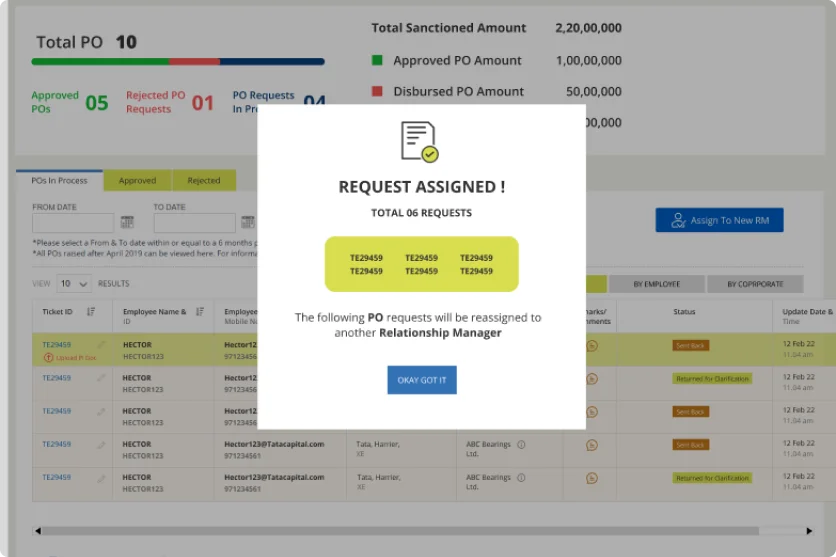Viewport: 836px width, 557px height.
Task: Sort table by Employee Name column icon
Action: [199, 312]
